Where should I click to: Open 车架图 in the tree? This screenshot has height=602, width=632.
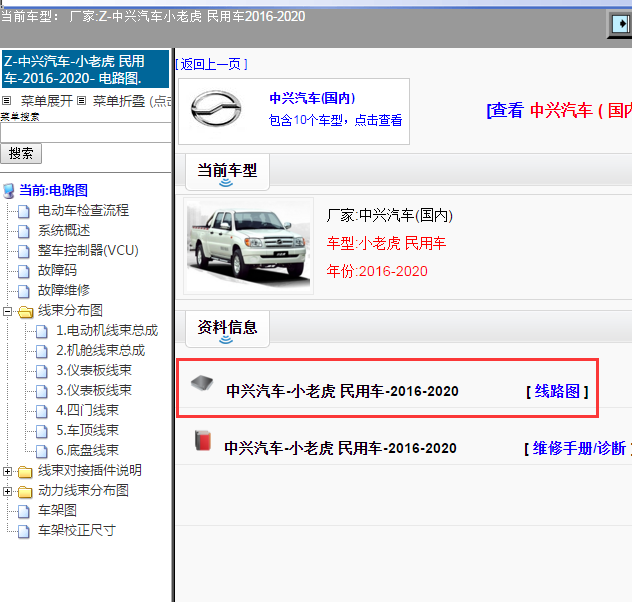[x=57, y=511]
